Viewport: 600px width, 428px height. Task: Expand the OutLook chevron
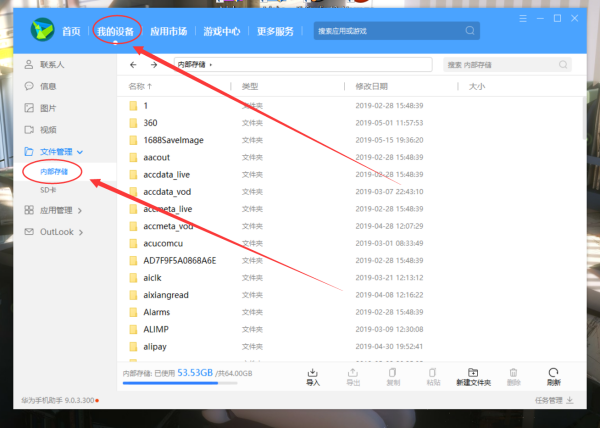pyautogui.click(x=81, y=232)
